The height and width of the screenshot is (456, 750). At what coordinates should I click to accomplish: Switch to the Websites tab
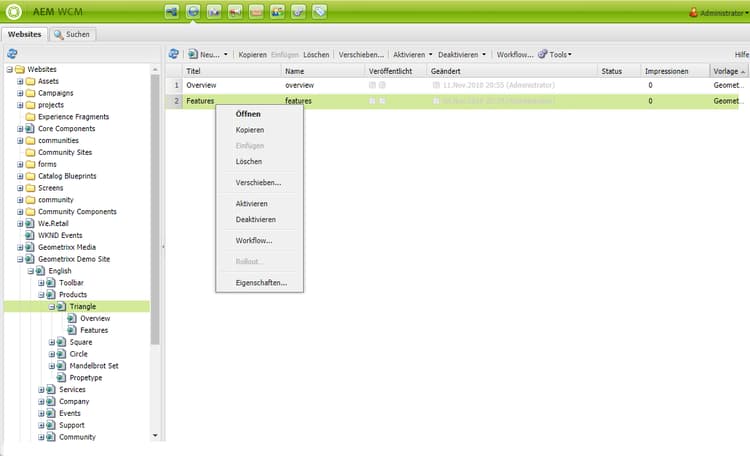24,34
